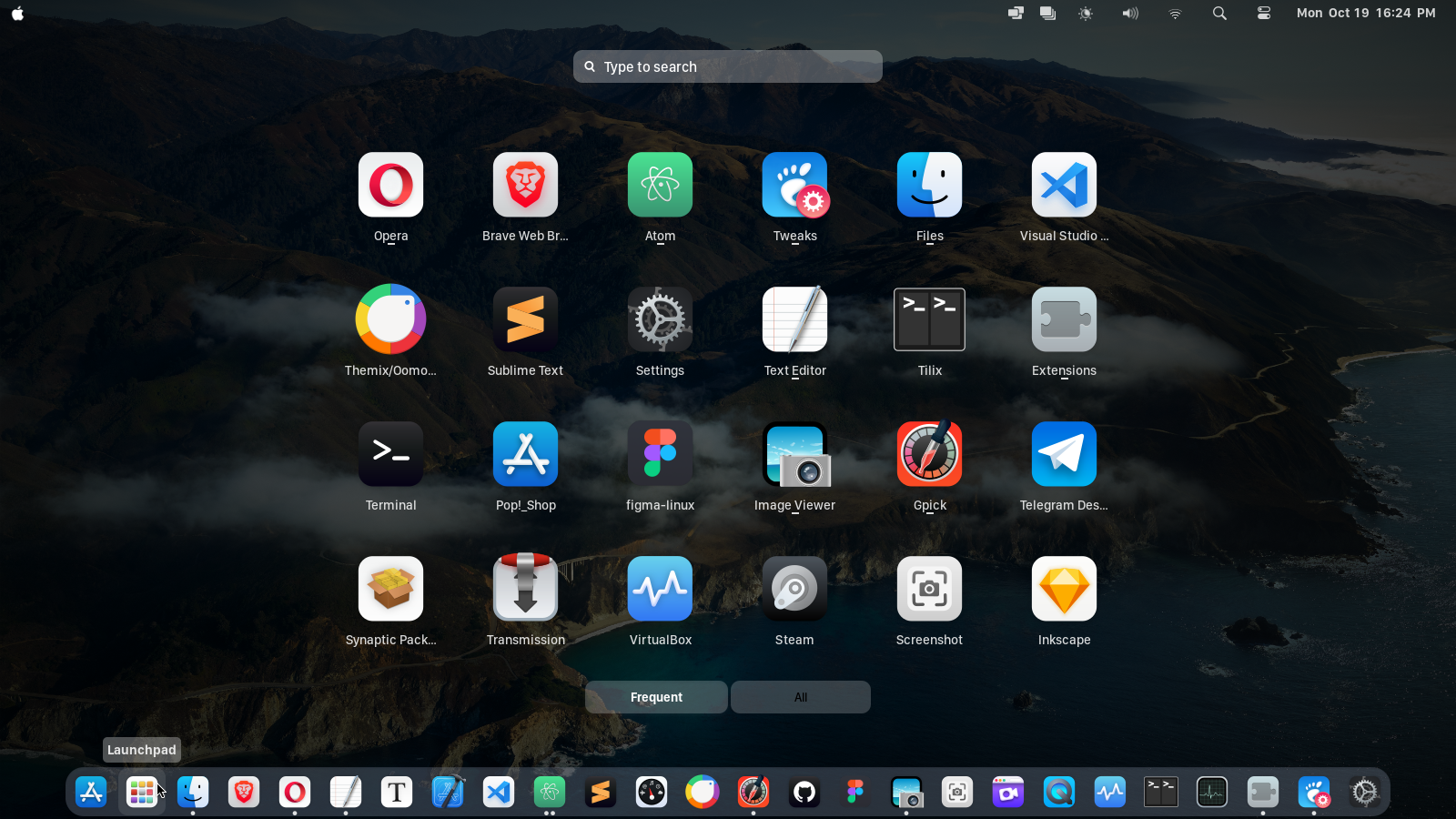Open Themix/Oomox from the app grid
This screenshot has height=819, width=1456.
coord(390,319)
